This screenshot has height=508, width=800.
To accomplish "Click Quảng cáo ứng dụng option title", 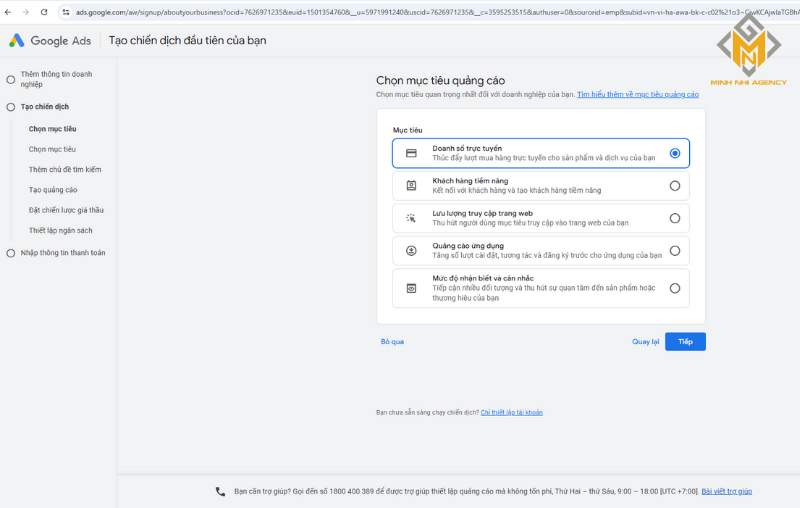I will pos(468,246).
